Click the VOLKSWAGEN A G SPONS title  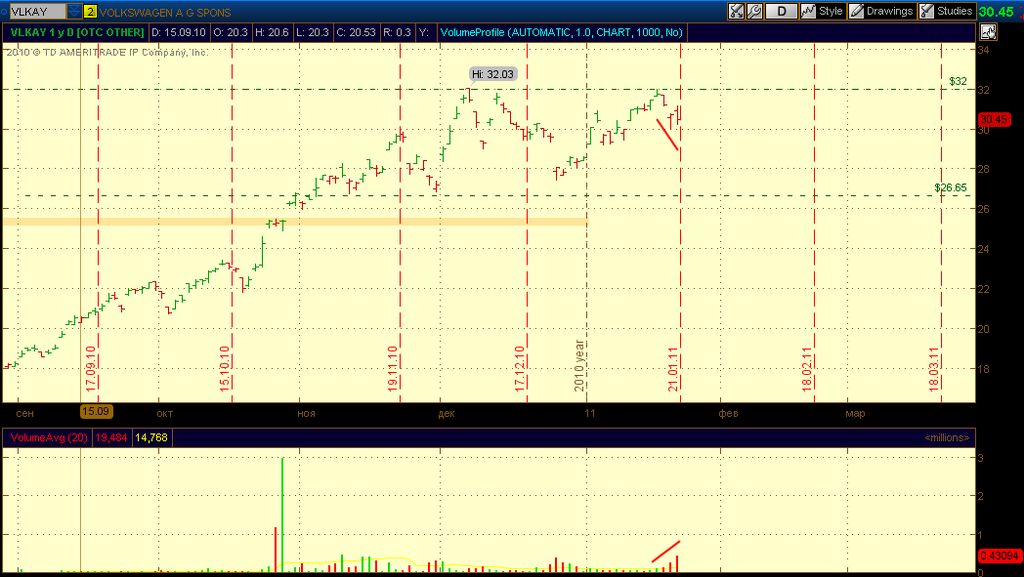tap(165, 12)
